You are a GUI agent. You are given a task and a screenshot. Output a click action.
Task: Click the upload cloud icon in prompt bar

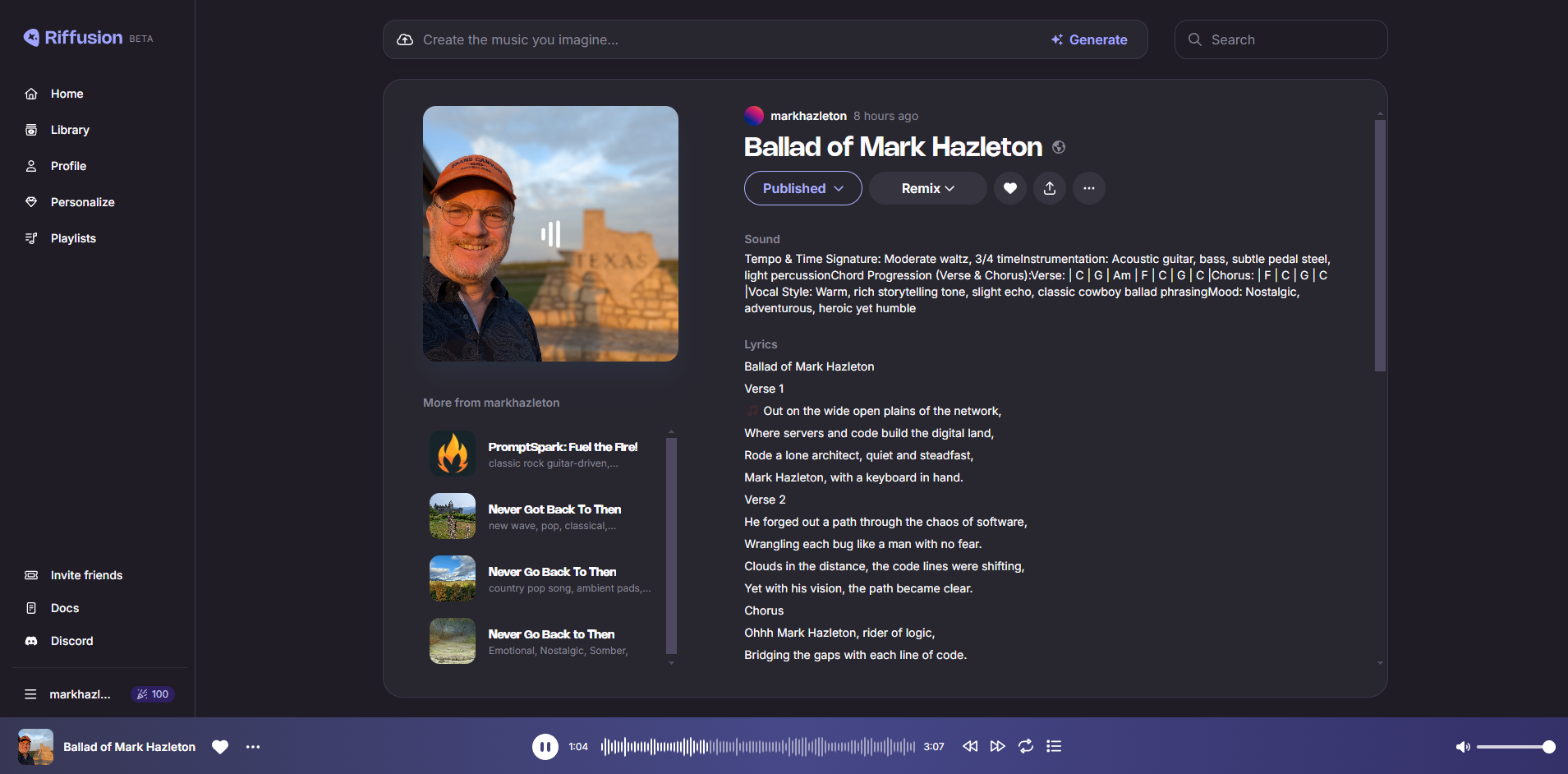tap(405, 39)
